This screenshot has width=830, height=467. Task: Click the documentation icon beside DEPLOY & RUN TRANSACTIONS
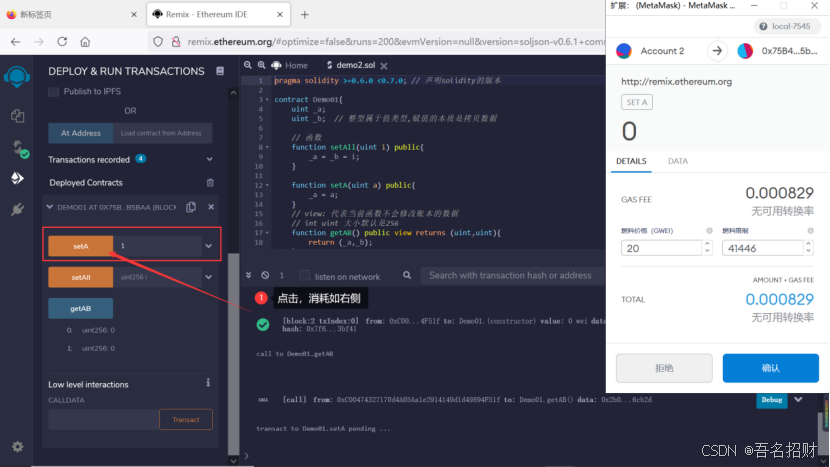click(220, 71)
